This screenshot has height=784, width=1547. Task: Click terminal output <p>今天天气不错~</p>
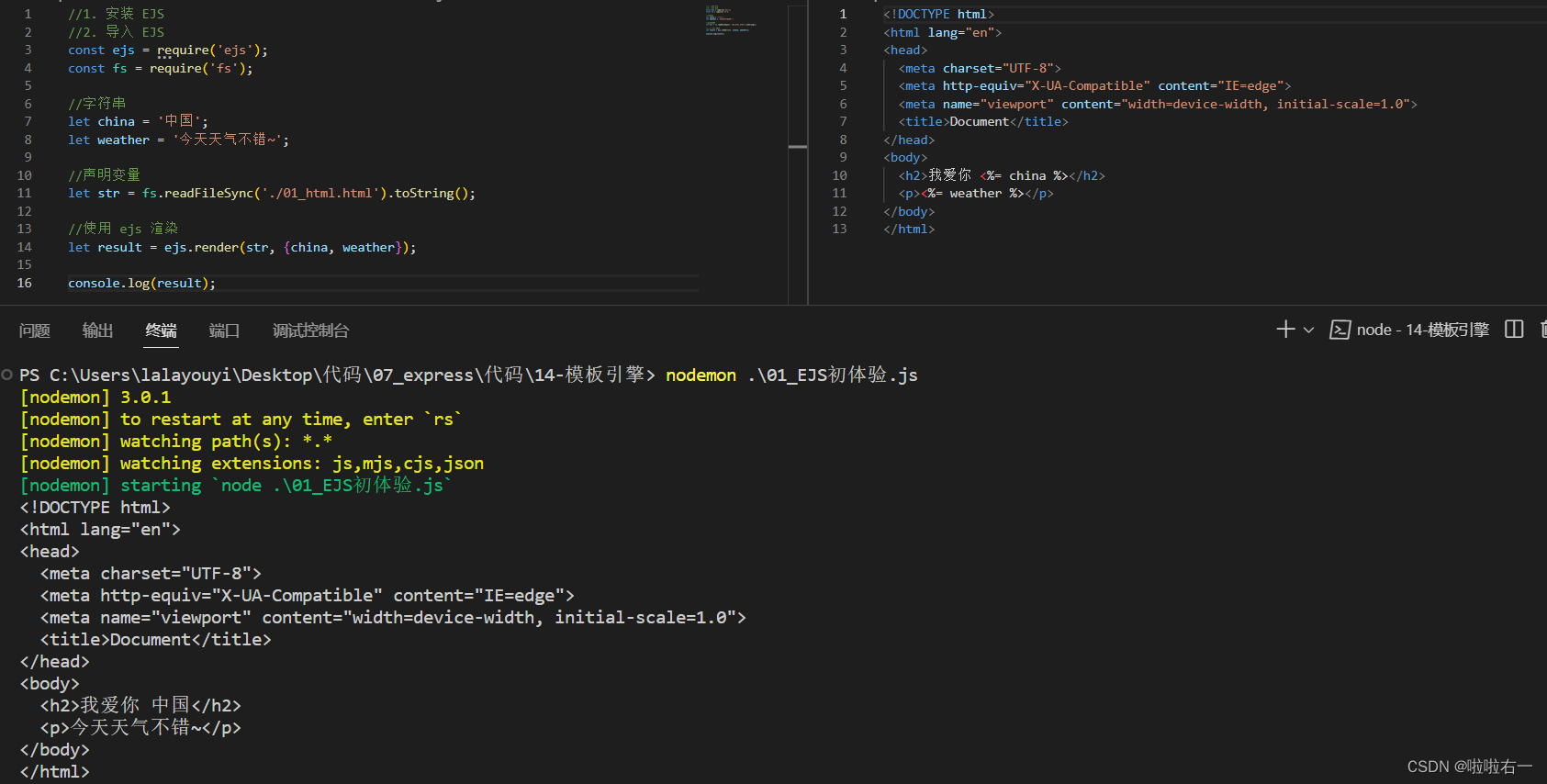(140, 727)
